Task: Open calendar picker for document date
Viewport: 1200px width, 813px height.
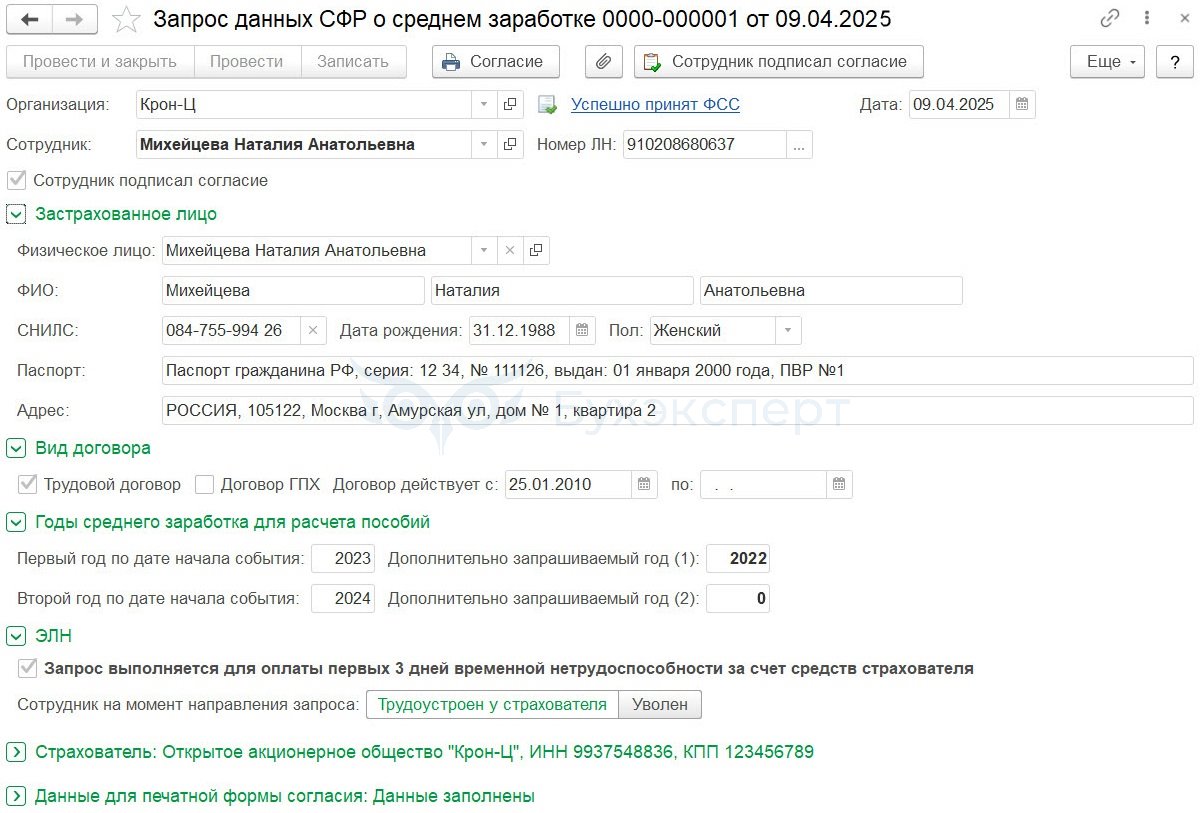Action: pos(1021,105)
